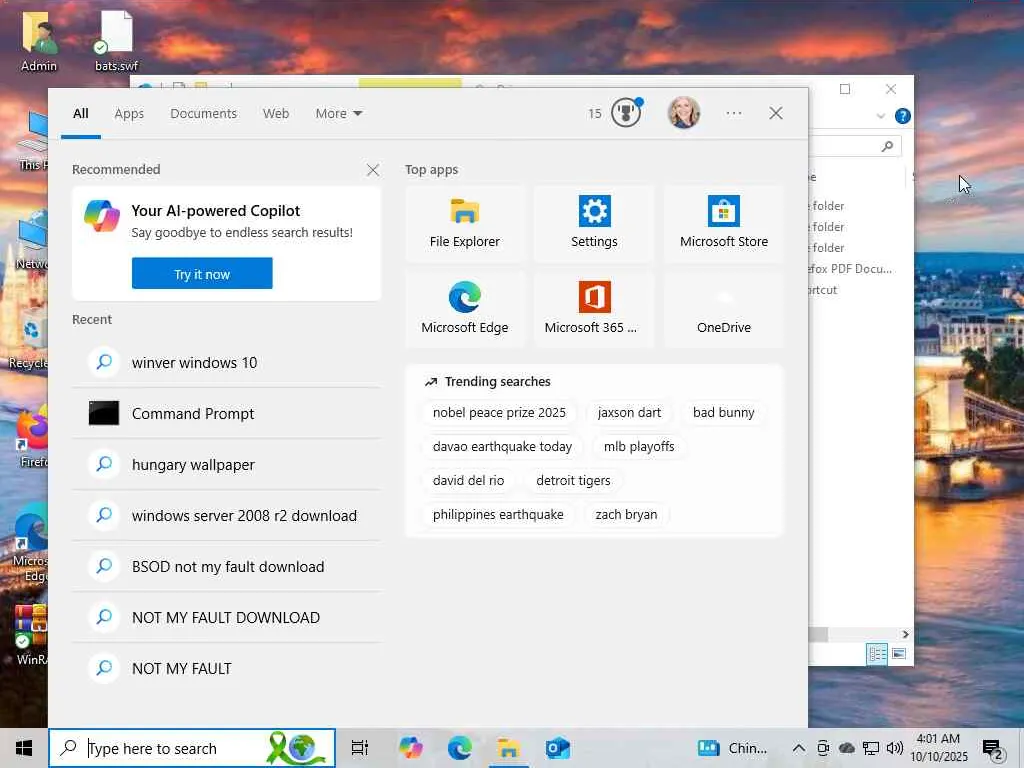
Task: Switch to the Apps tab
Action: tap(129, 113)
